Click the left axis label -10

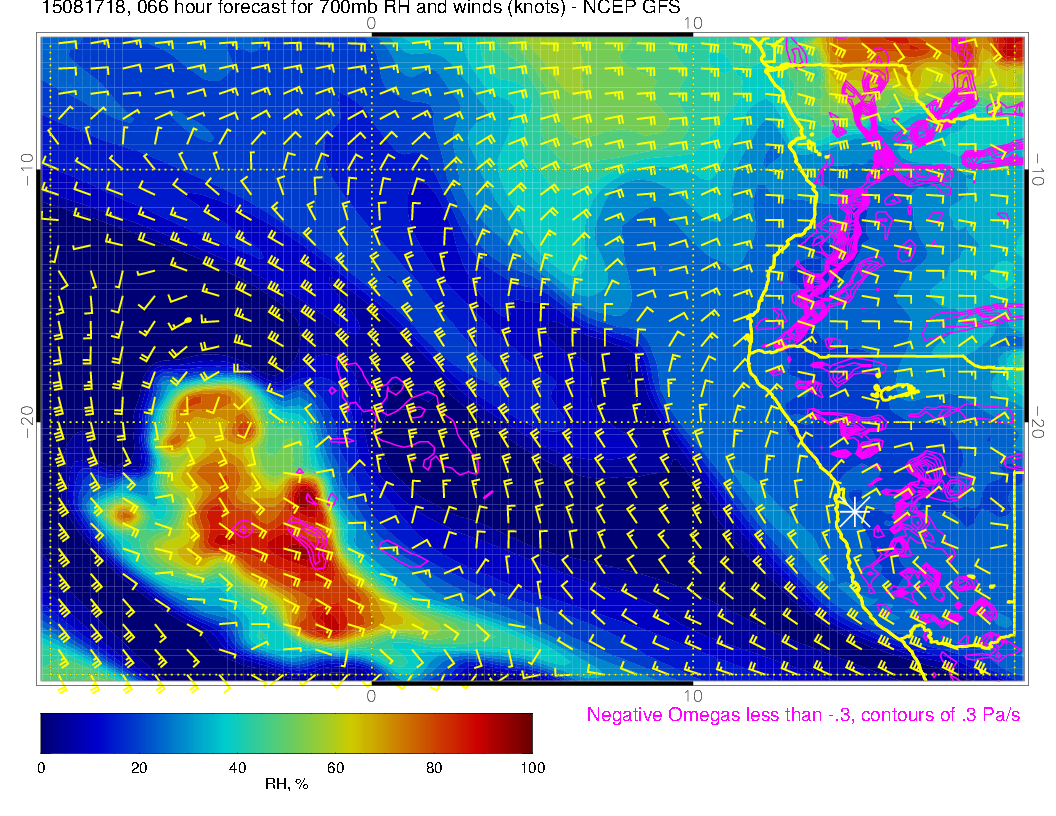click(27, 168)
